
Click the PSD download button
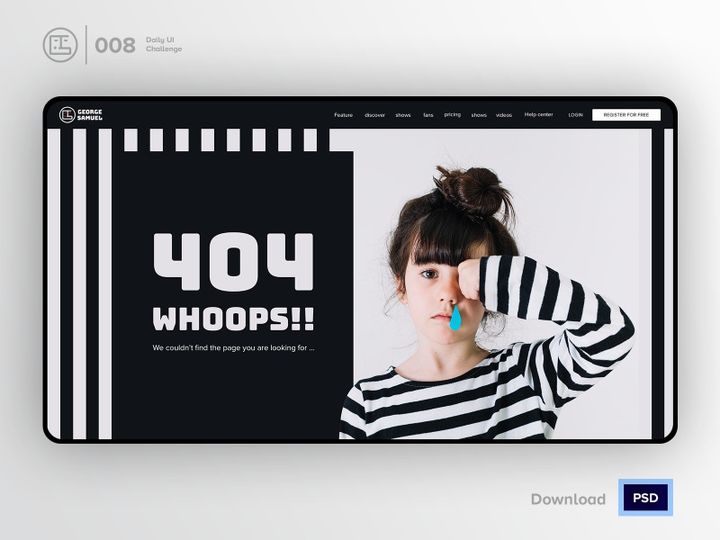pos(645,498)
